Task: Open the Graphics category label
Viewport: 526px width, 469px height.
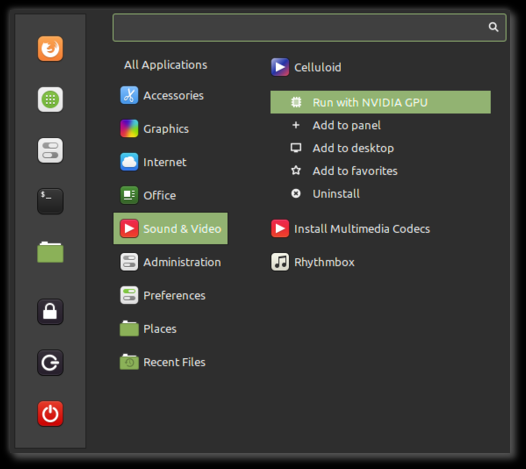Action: pos(166,129)
